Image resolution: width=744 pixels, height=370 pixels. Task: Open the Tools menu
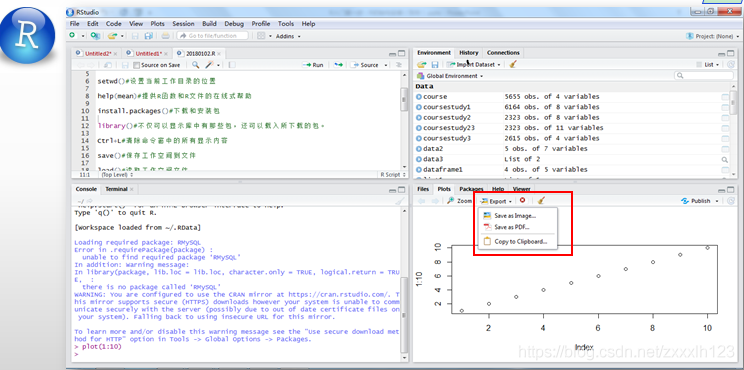pos(286,24)
